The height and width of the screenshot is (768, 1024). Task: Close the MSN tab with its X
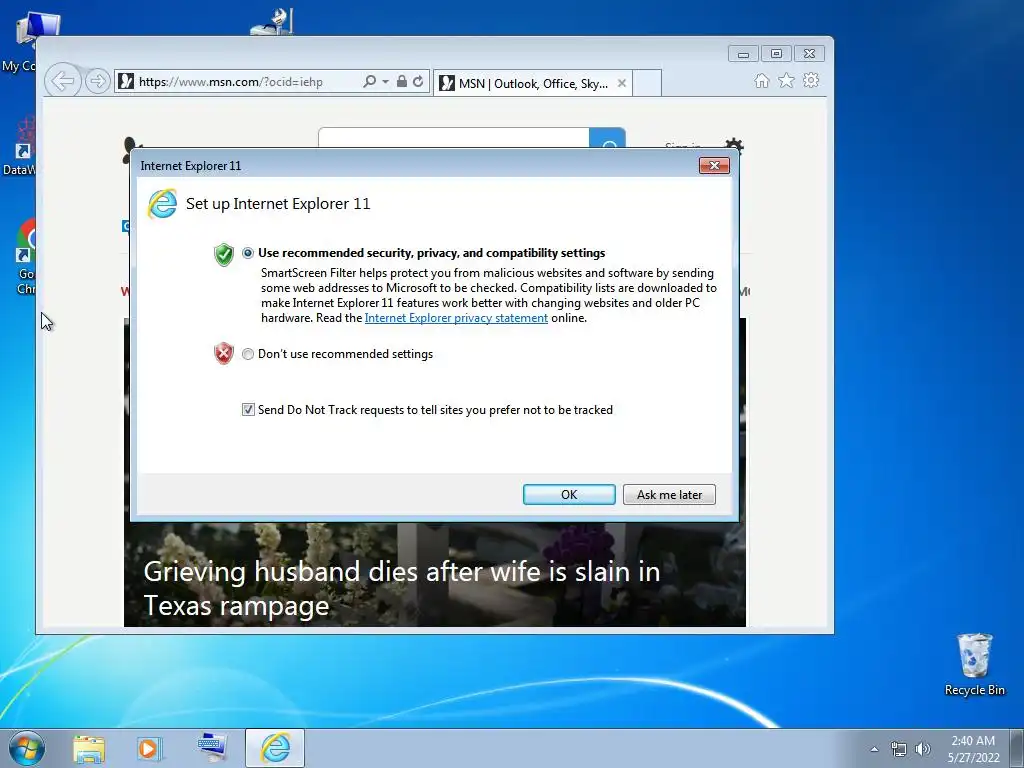[x=622, y=84]
